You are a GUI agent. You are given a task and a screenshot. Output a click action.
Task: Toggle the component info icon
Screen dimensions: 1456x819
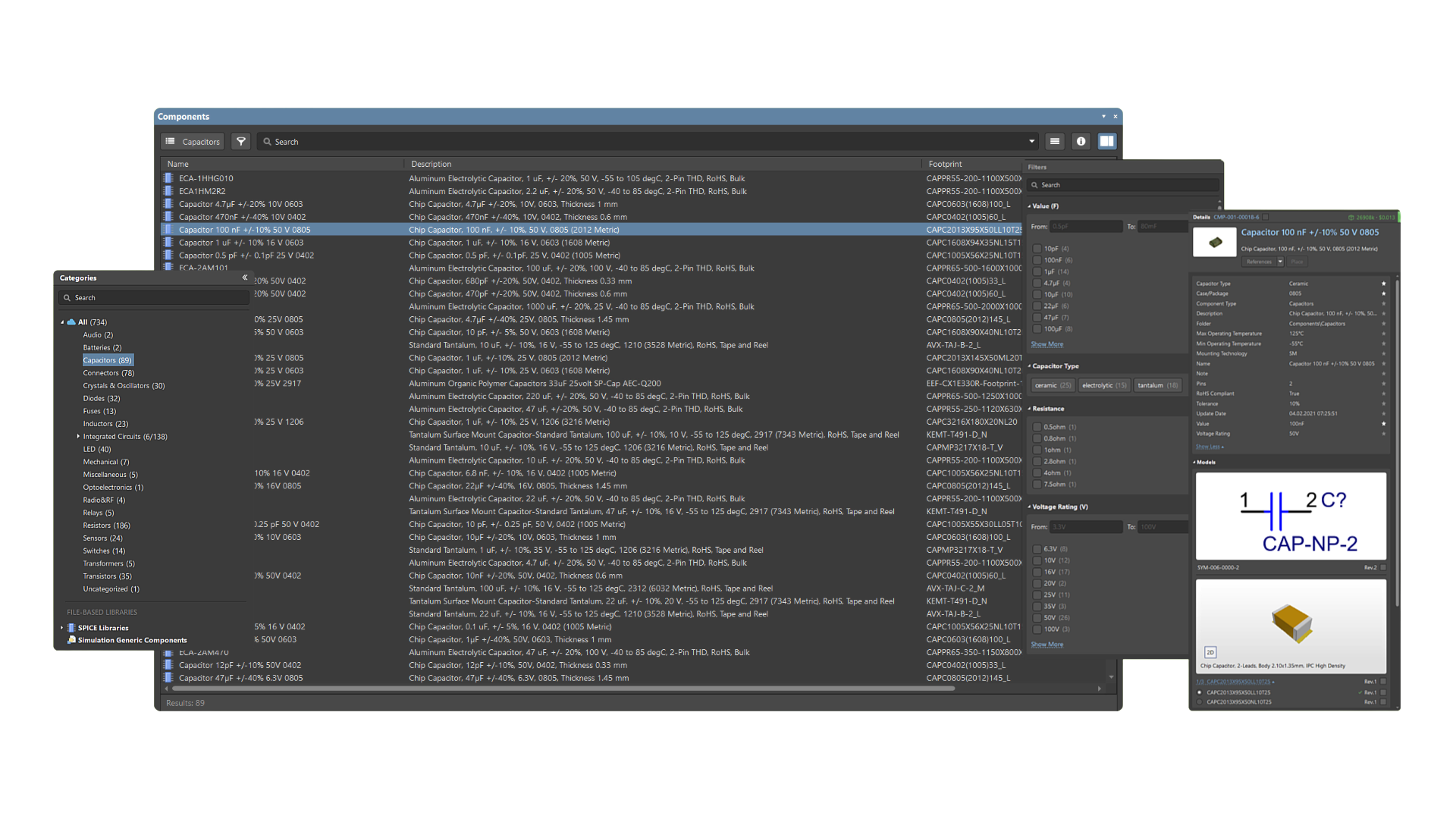(1081, 142)
